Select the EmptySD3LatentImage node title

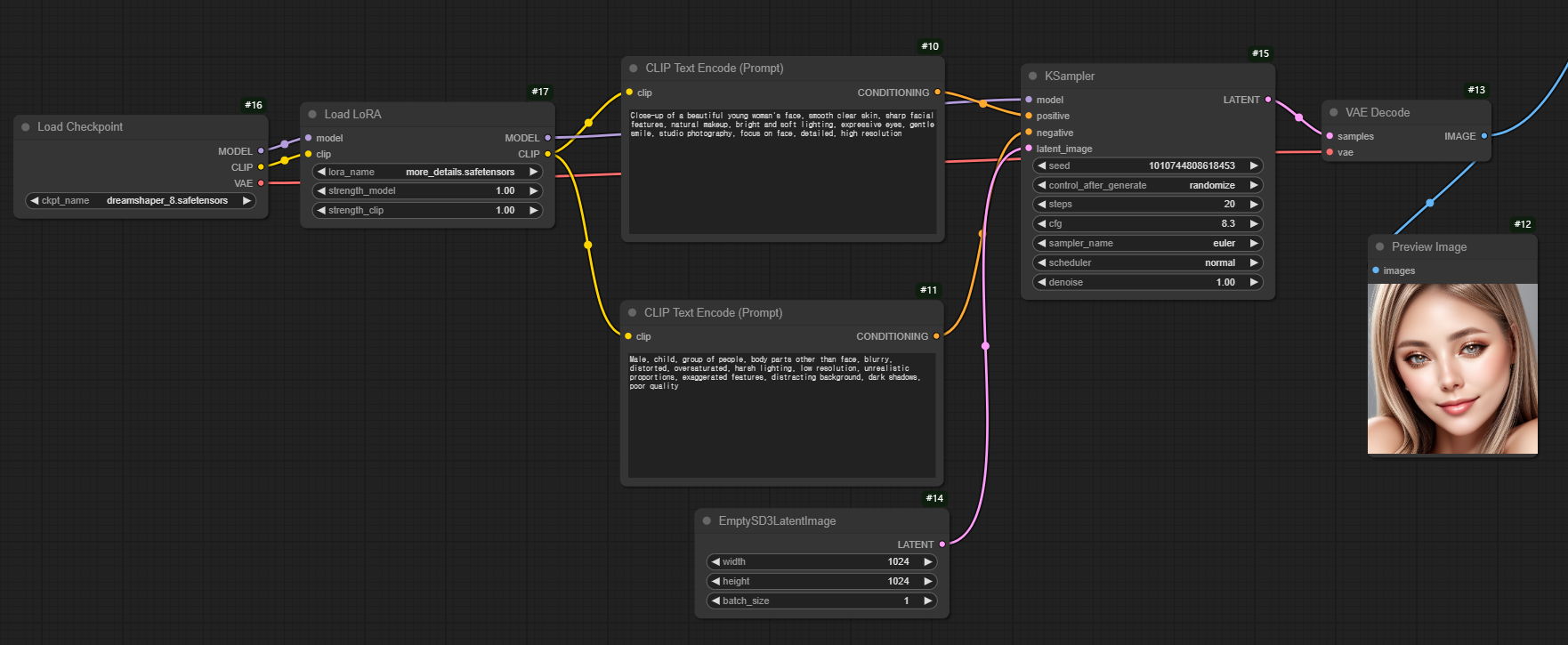(777, 521)
